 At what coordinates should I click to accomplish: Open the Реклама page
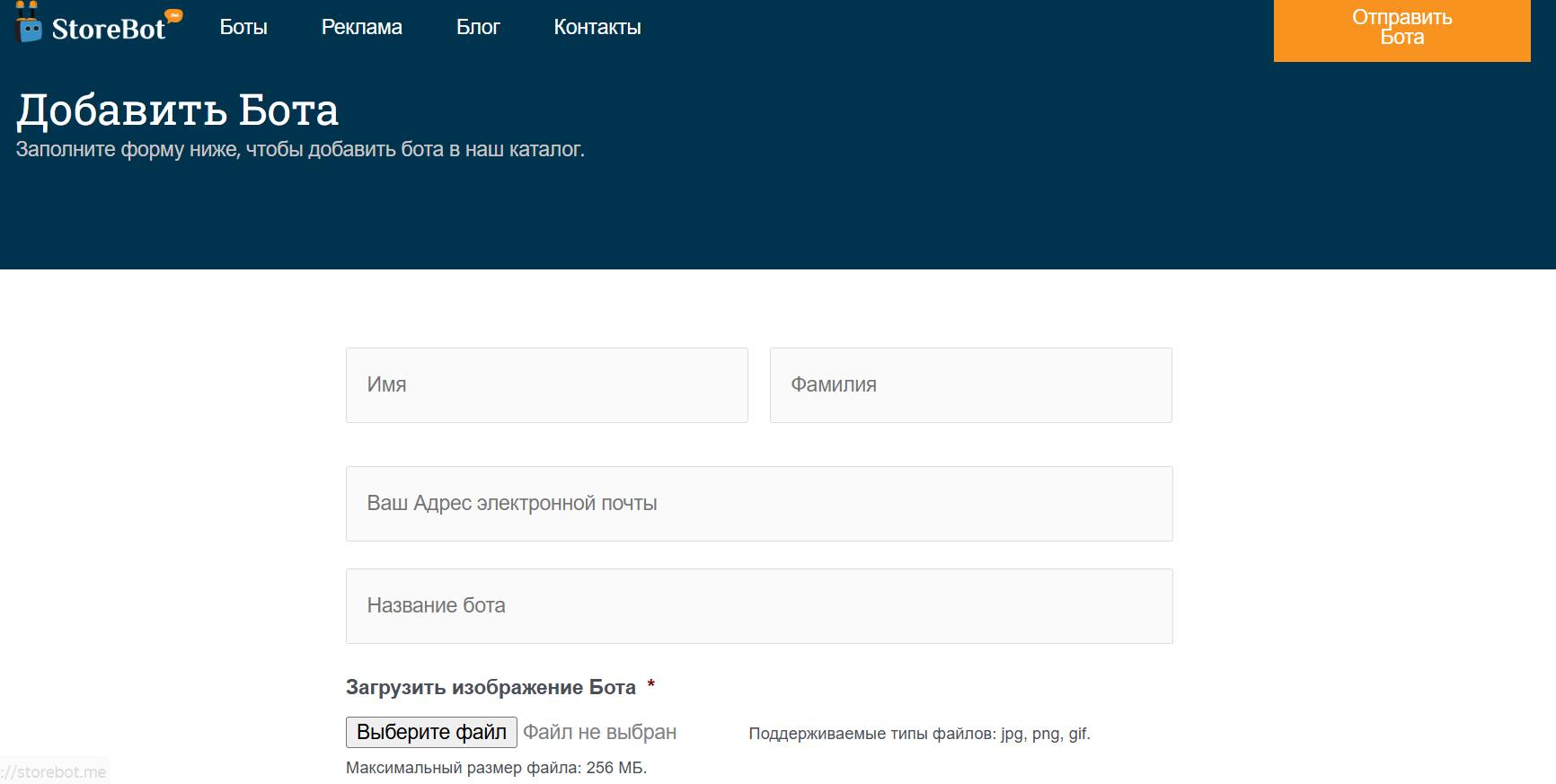click(x=361, y=28)
